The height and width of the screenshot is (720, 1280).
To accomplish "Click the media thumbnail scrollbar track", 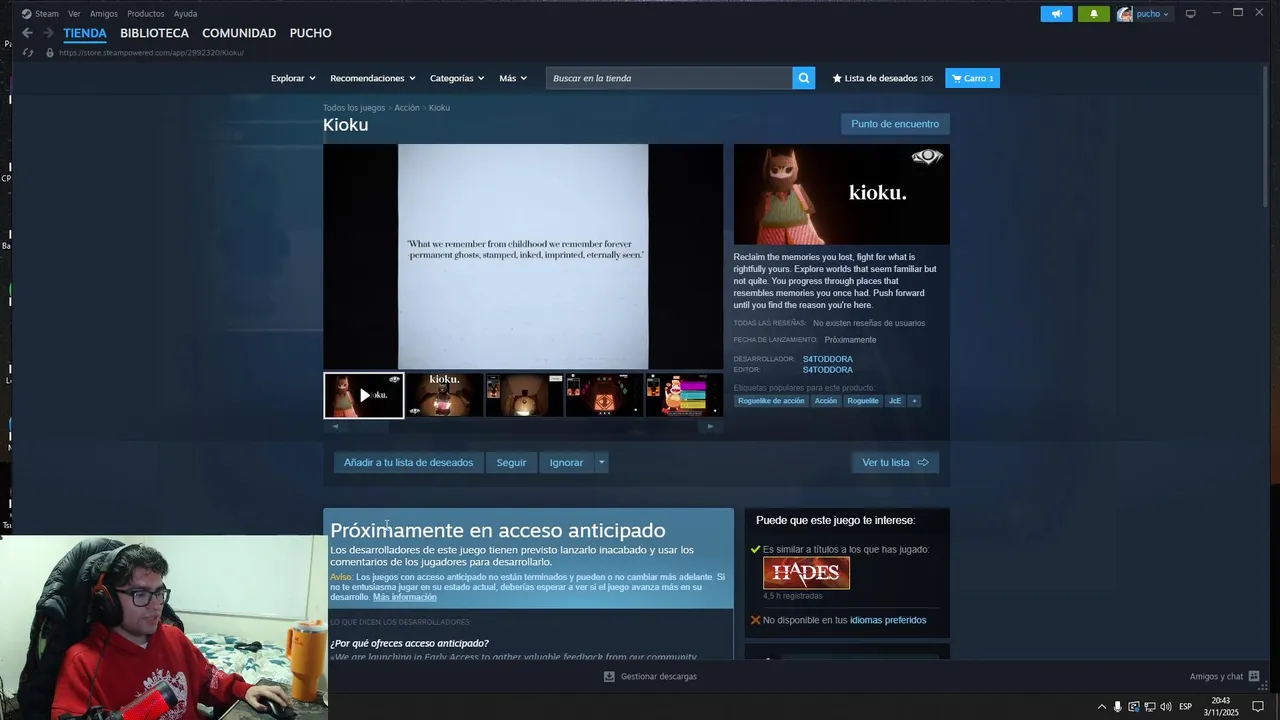I will coord(522,426).
